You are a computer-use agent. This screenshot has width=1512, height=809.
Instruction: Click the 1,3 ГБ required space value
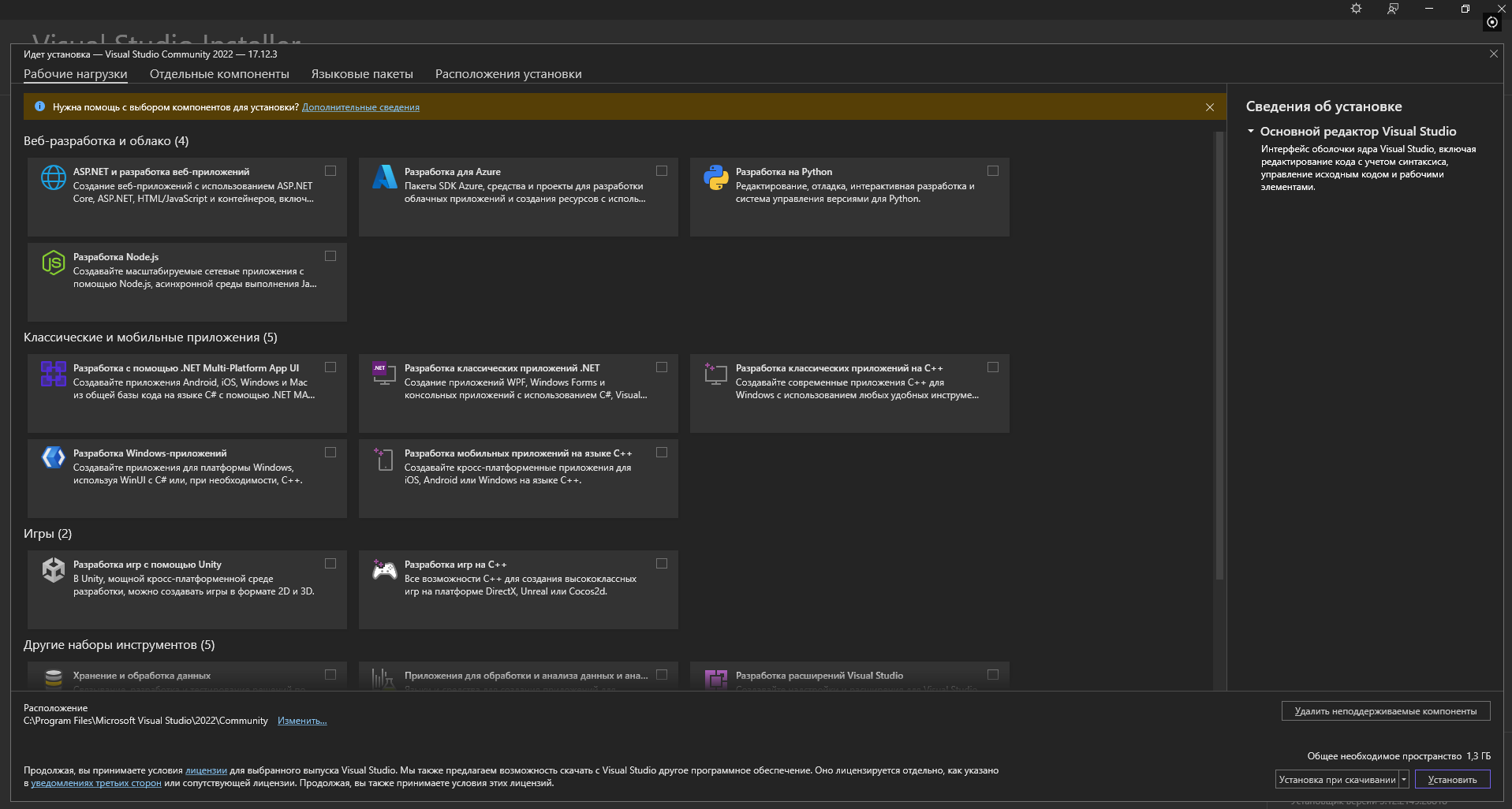coord(1479,756)
